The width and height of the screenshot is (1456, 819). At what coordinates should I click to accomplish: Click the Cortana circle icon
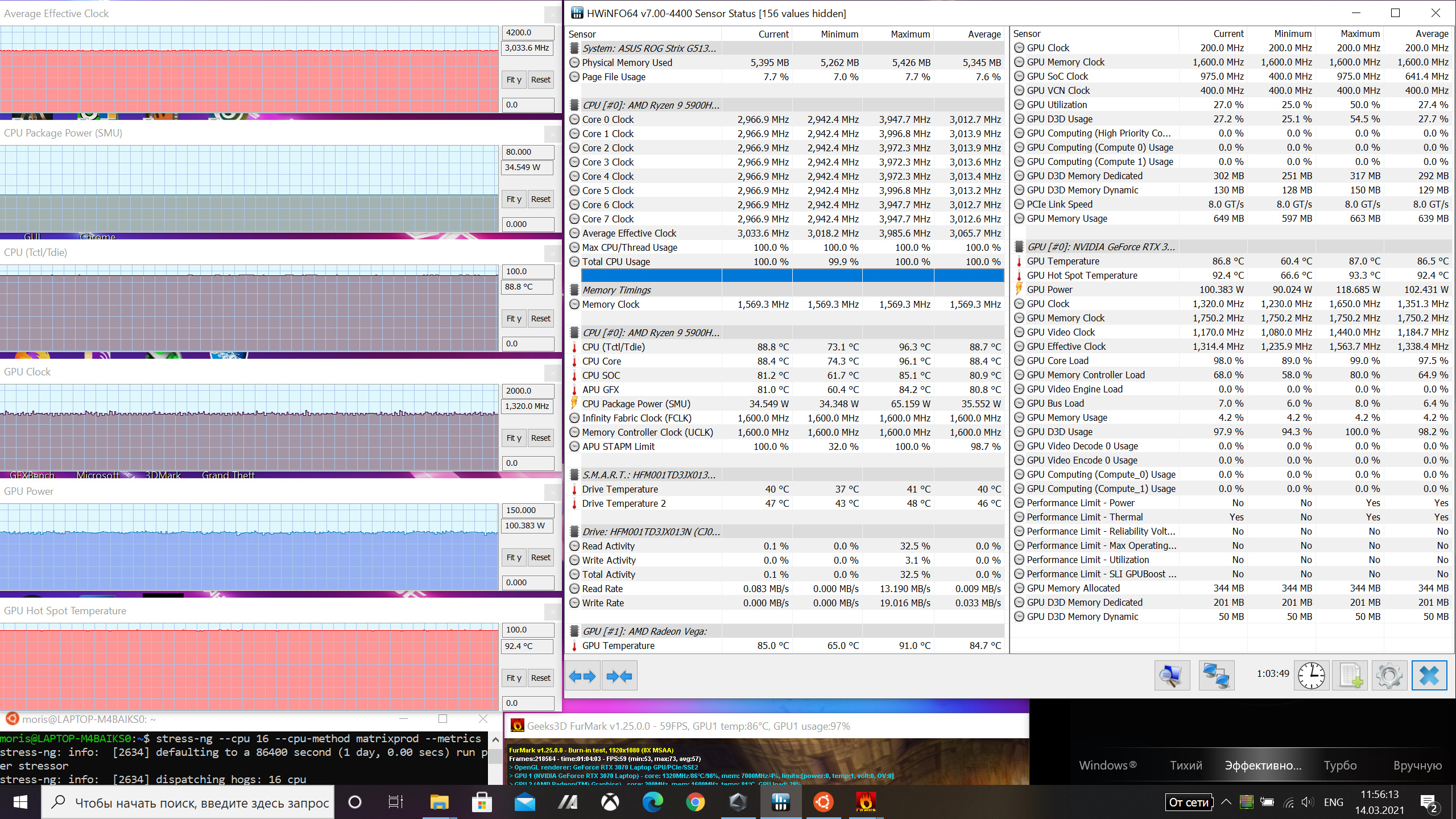(x=354, y=803)
